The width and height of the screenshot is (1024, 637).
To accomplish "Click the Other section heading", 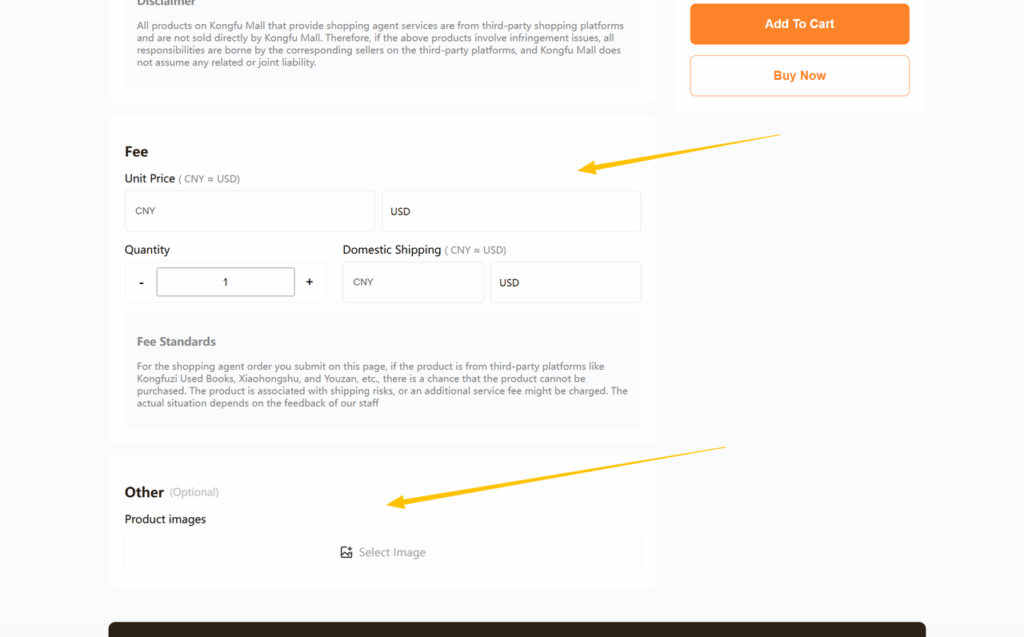I will click(x=144, y=492).
